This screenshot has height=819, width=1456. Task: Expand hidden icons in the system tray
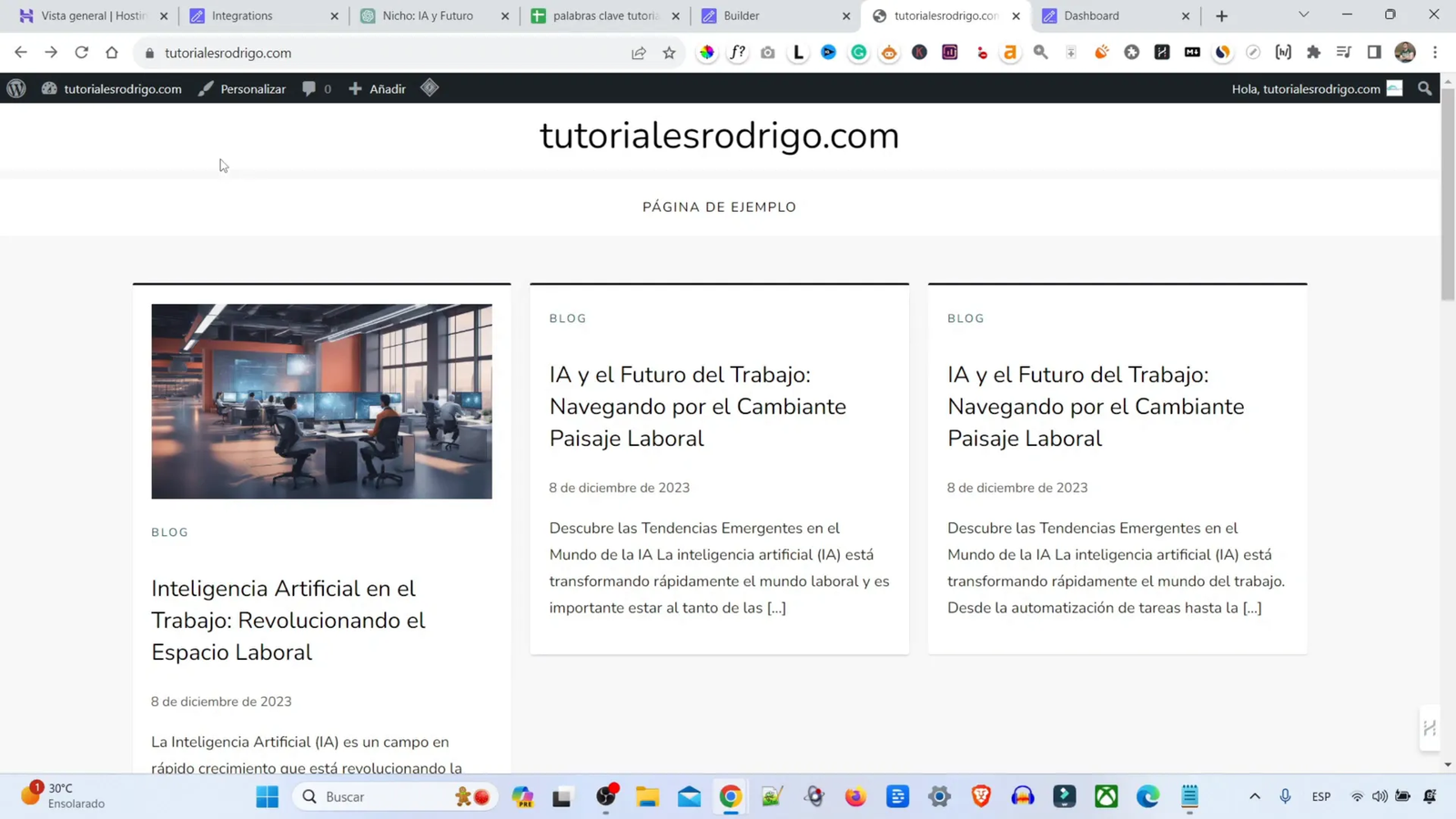pos(1254,796)
